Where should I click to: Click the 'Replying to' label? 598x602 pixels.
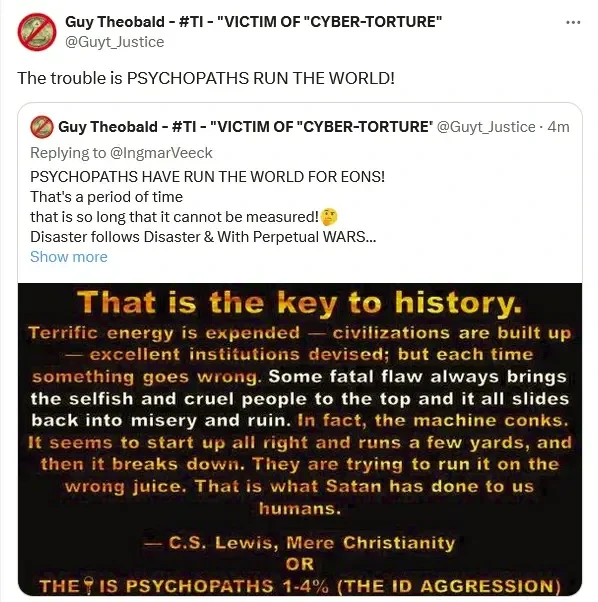(x=68, y=153)
